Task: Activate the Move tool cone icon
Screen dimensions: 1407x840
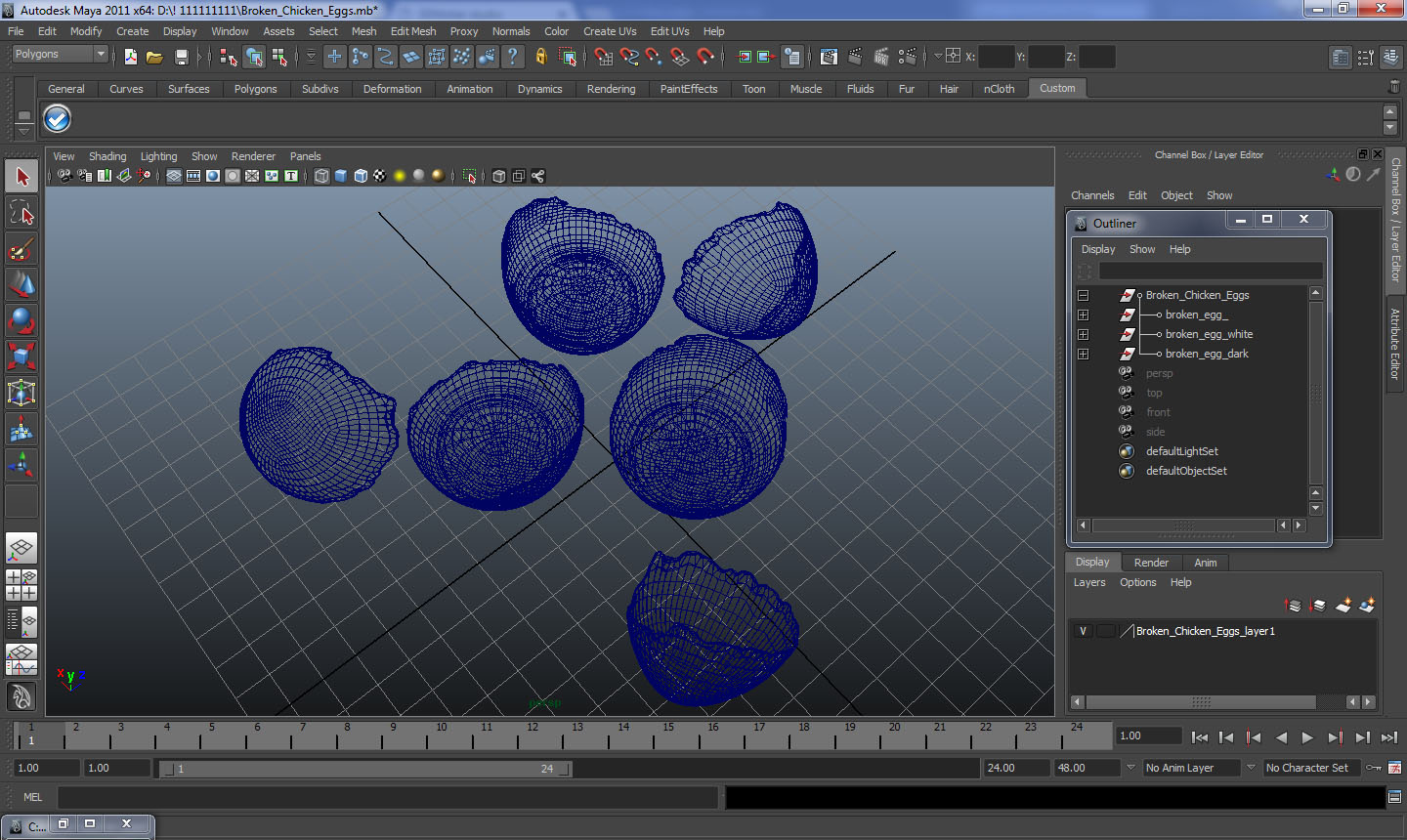Action: (21, 284)
